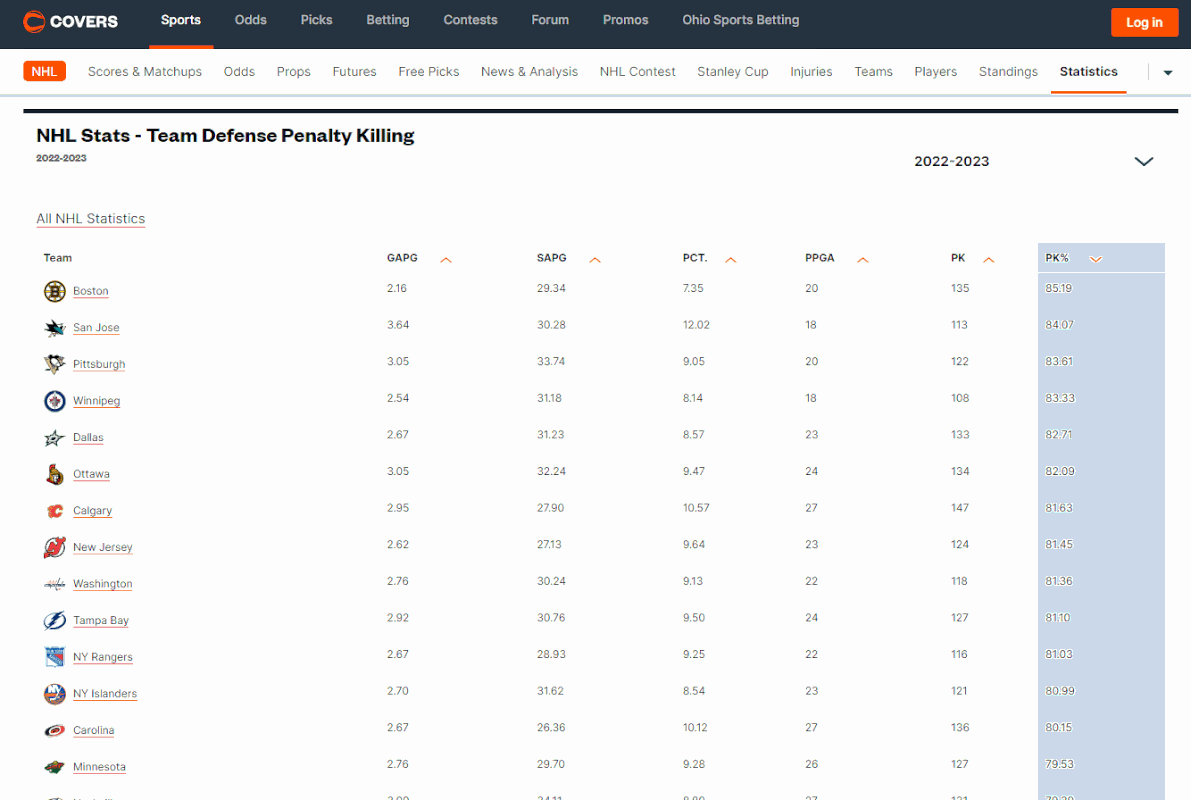Screen dimensions: 1191x800
Task: Open the Odds top menu
Action: [251, 21]
